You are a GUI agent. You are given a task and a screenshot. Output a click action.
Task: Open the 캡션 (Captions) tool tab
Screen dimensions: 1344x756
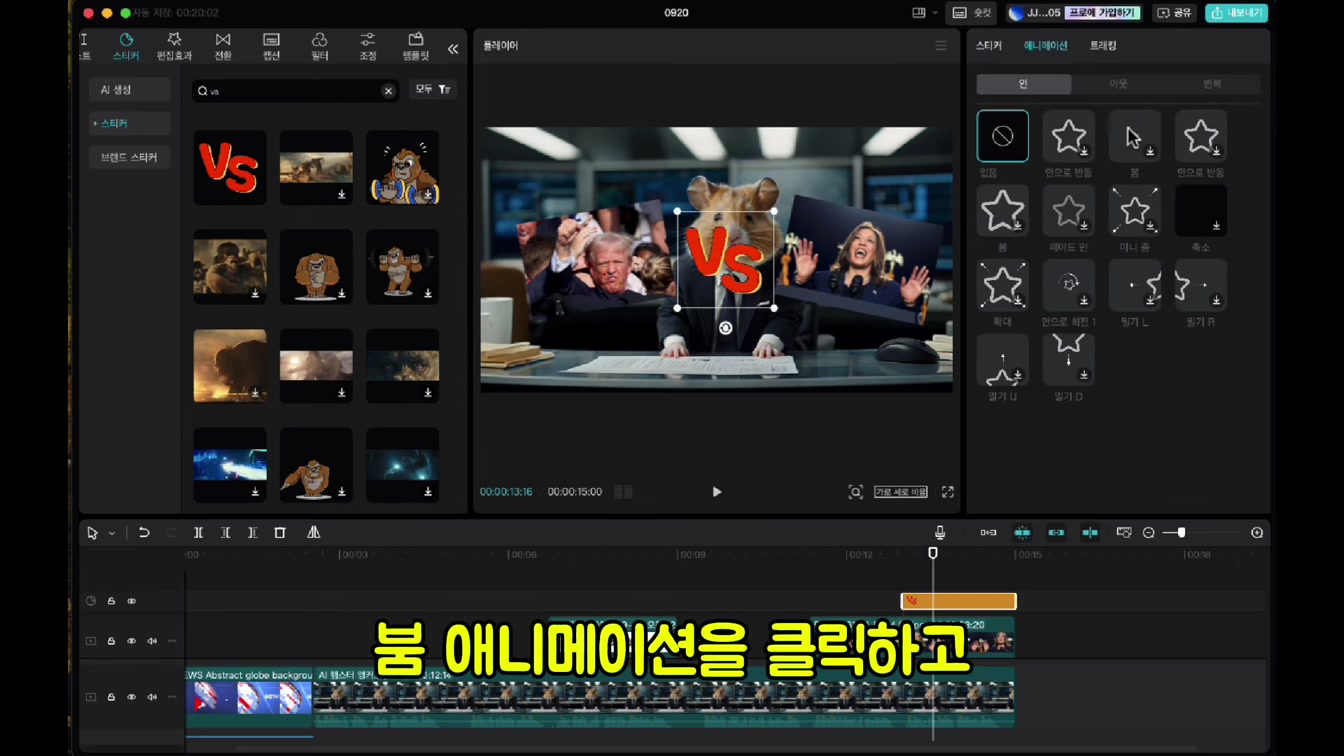click(271, 46)
